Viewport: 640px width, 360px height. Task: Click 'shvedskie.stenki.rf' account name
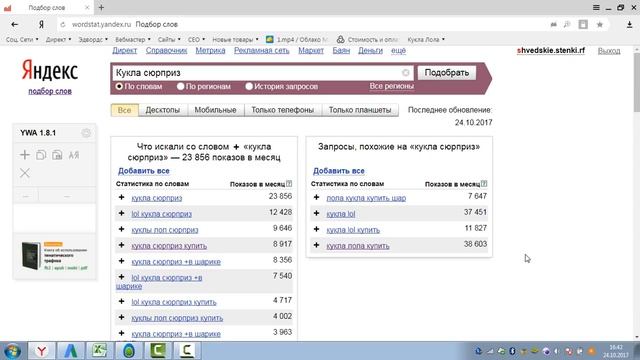(x=551, y=51)
